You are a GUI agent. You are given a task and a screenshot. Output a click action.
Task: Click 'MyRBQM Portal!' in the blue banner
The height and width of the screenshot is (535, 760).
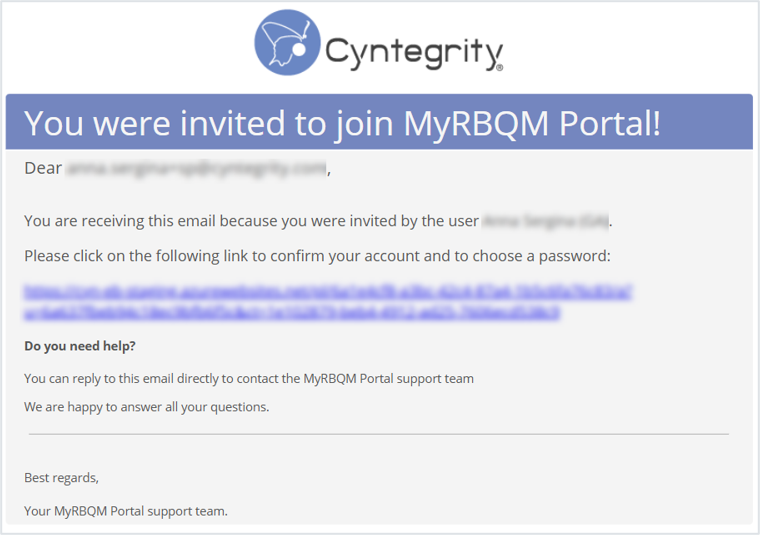(x=532, y=123)
